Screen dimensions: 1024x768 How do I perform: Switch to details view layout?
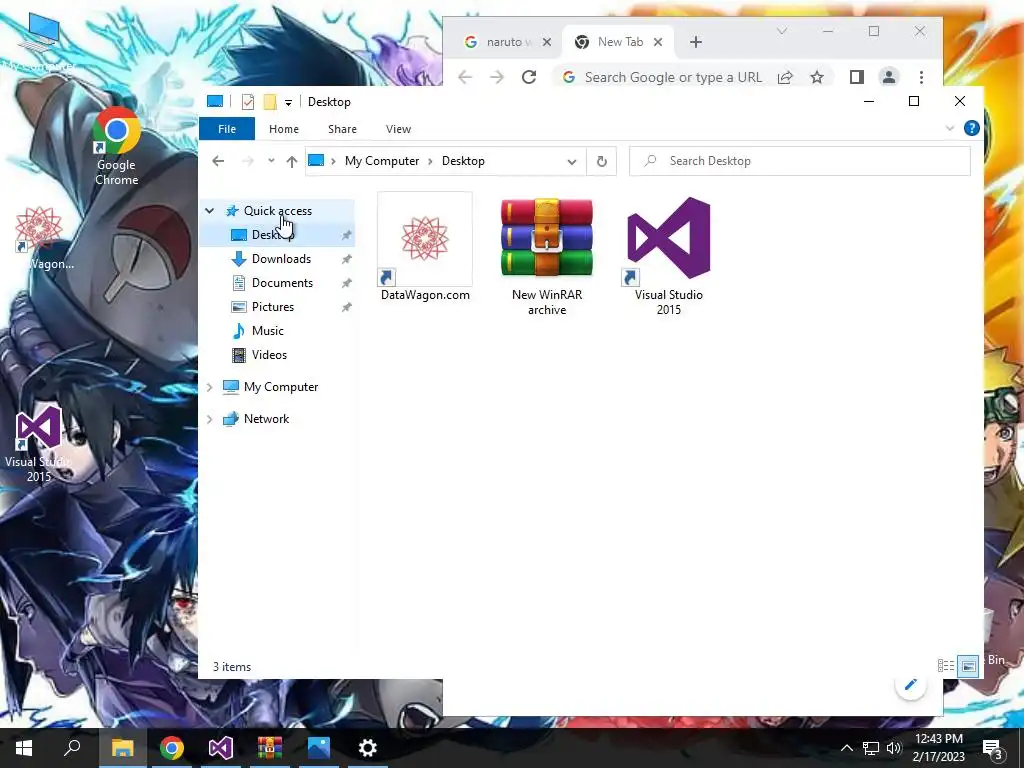(945, 666)
